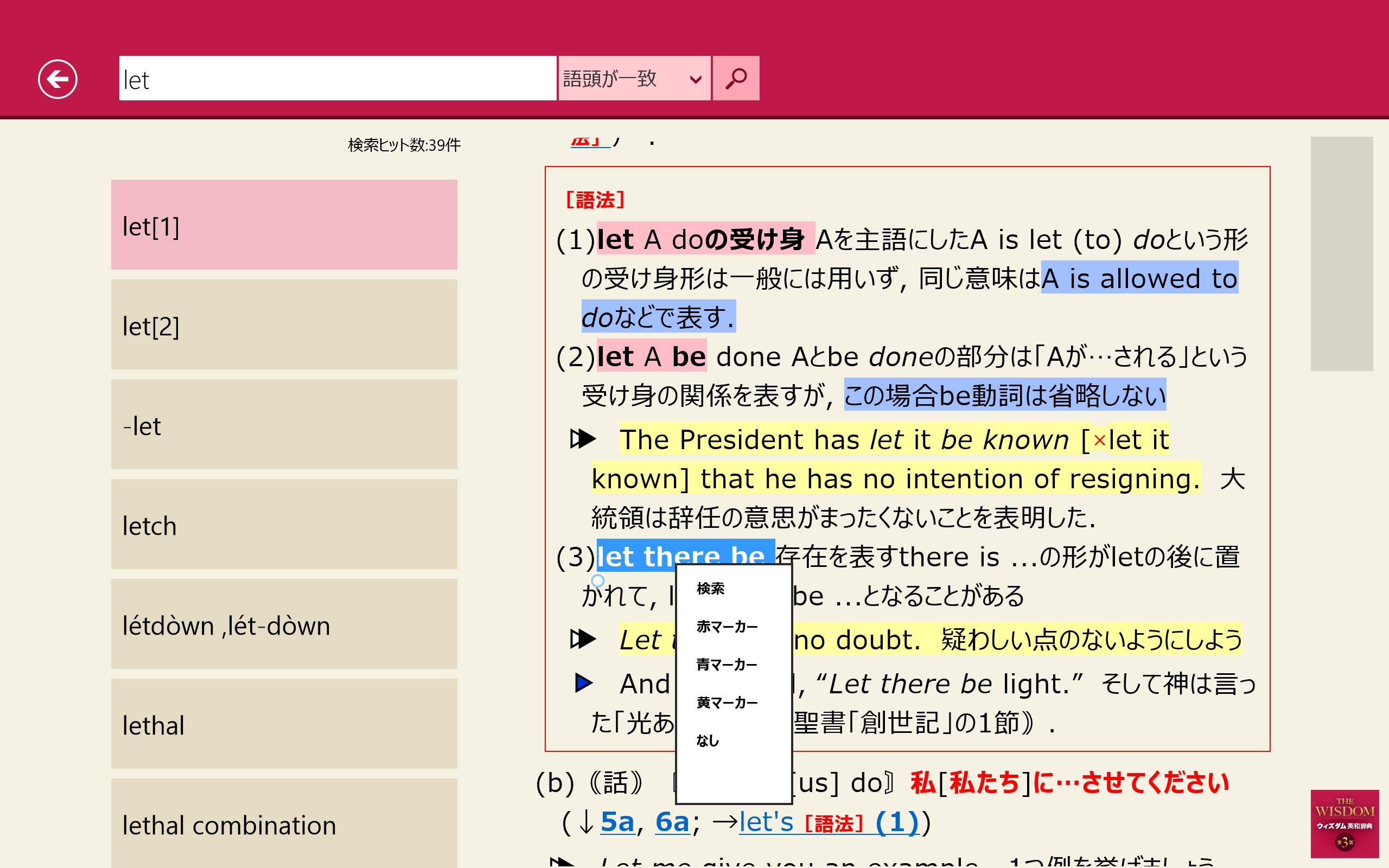Open the 語頭が一致 search mode dropdown

634,79
